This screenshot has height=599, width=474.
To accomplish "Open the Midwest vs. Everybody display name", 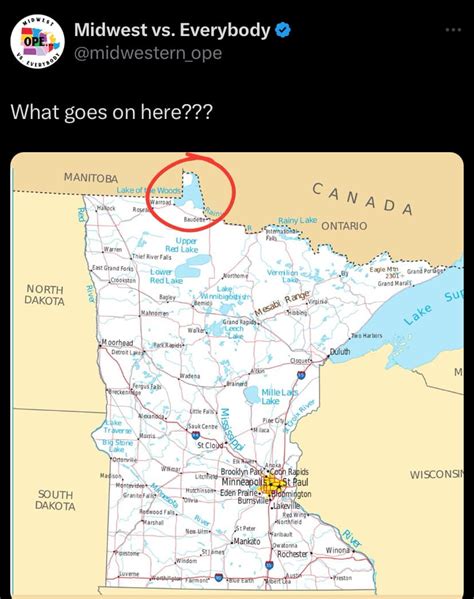I will coord(172,30).
